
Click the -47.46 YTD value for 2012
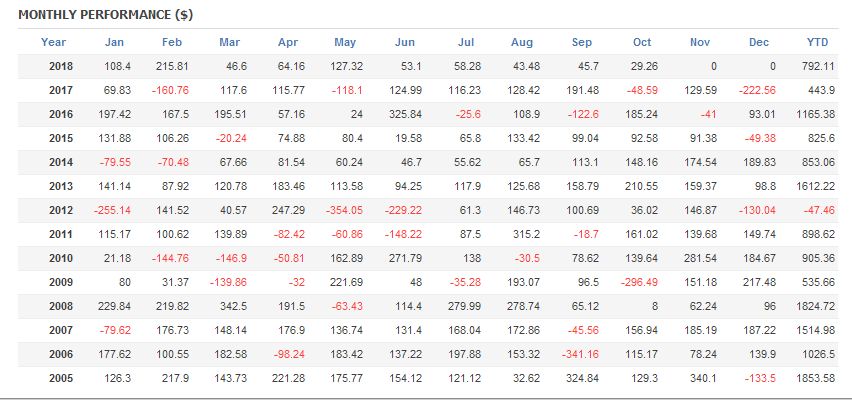(x=817, y=211)
